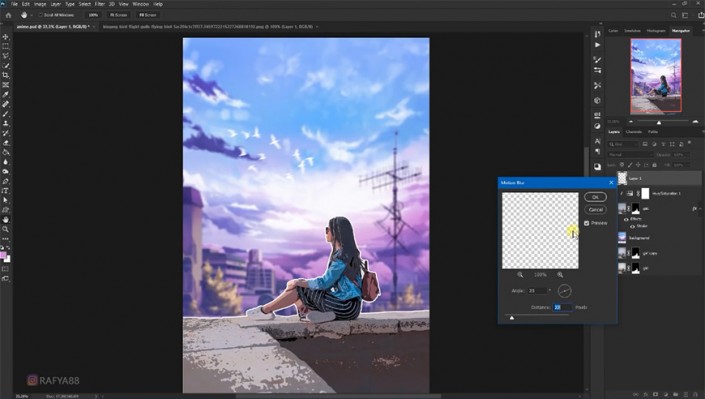Click the Motion Blur distance slider handle
Viewport: 705px width, 399px height.
click(512, 318)
